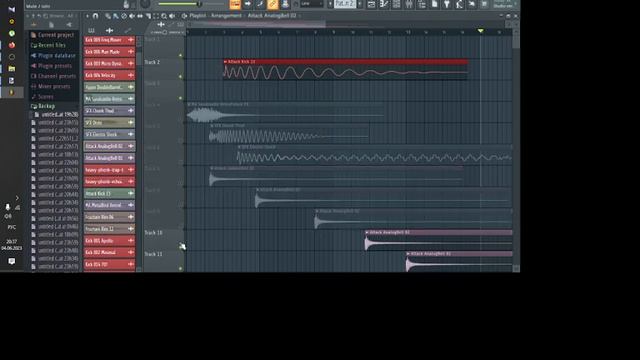Screen dimensions: 640x360
Task: Select the Mute speaker tool in Playlist toolbar
Action: pyautogui.click(x=132, y=16)
